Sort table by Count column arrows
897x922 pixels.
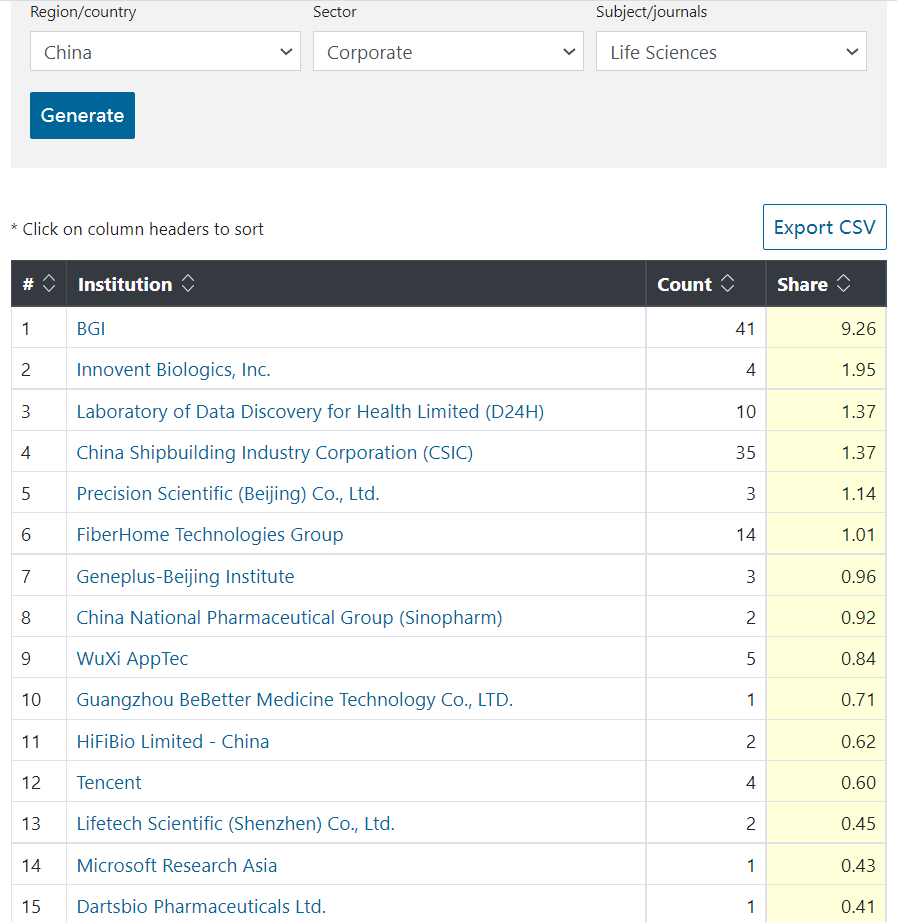coord(727,283)
